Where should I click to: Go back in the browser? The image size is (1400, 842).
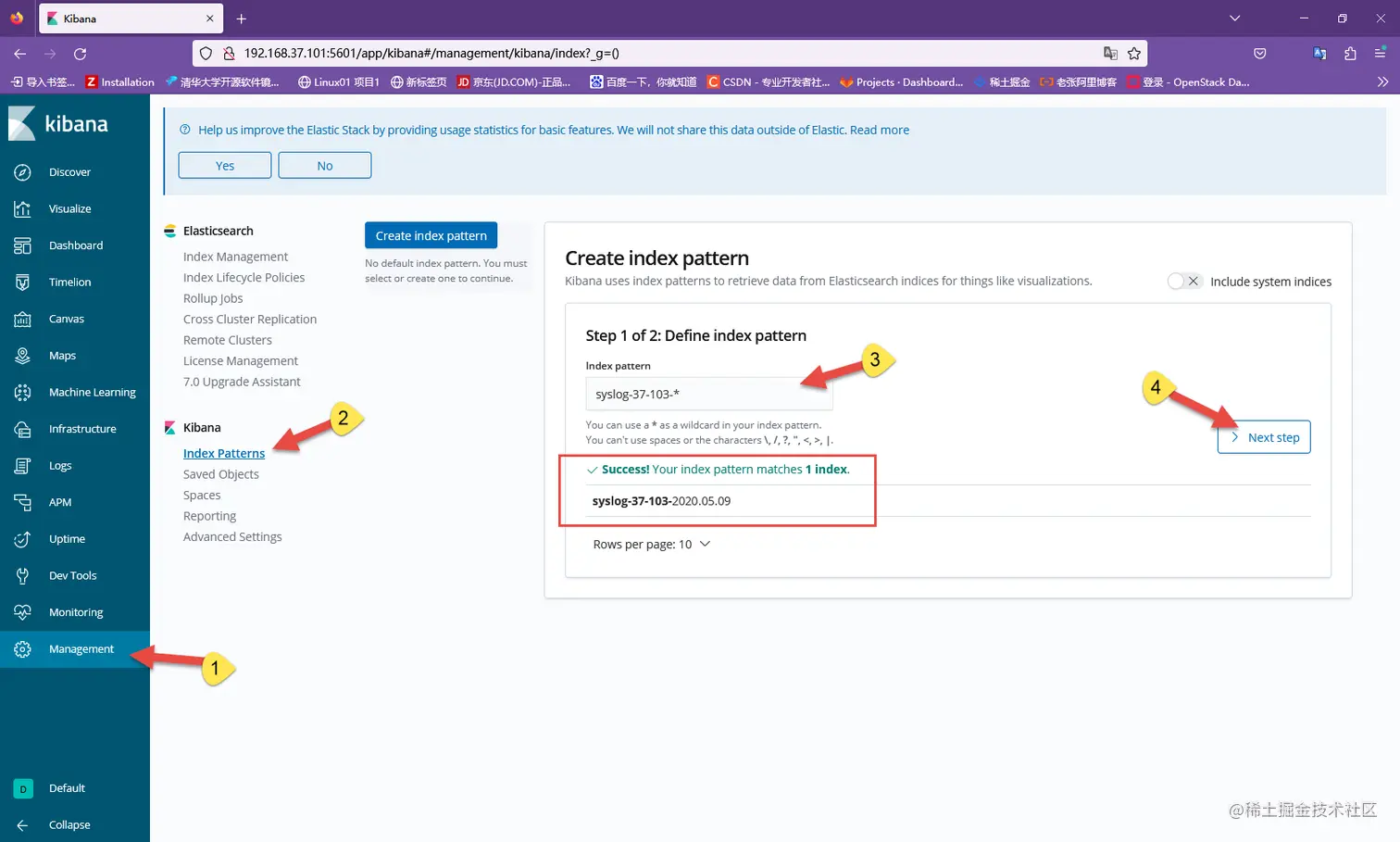pyautogui.click(x=20, y=54)
